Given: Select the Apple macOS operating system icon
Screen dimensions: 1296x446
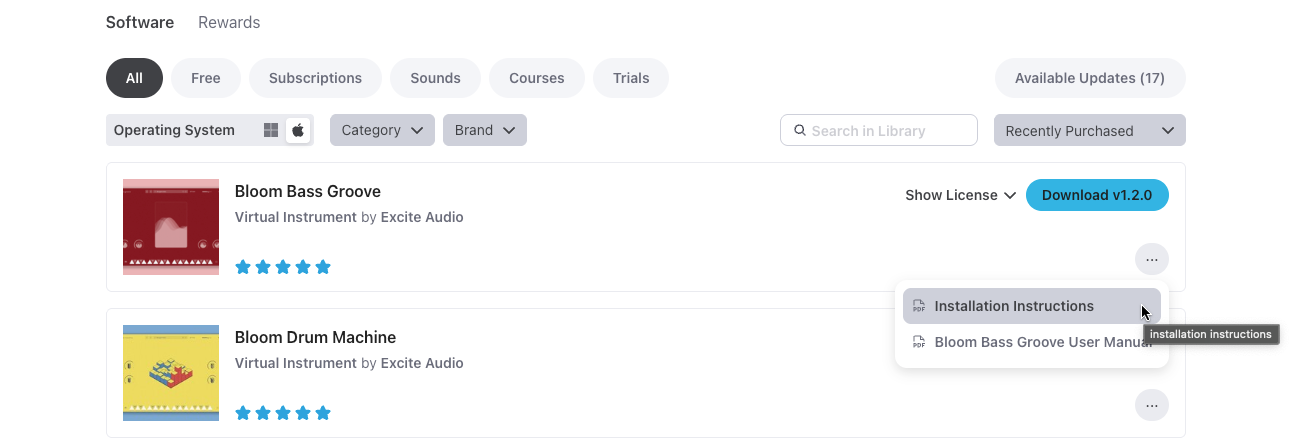Looking at the screenshot, I should [x=298, y=130].
